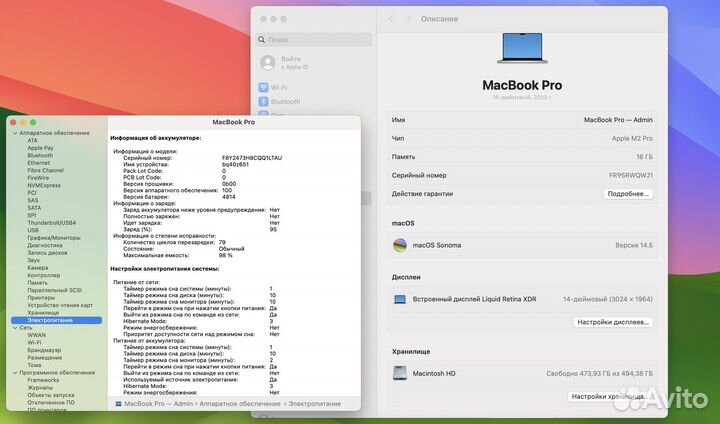Select Графика/Мониторы in the sidebar
This screenshot has height=424, width=720.
54,238
